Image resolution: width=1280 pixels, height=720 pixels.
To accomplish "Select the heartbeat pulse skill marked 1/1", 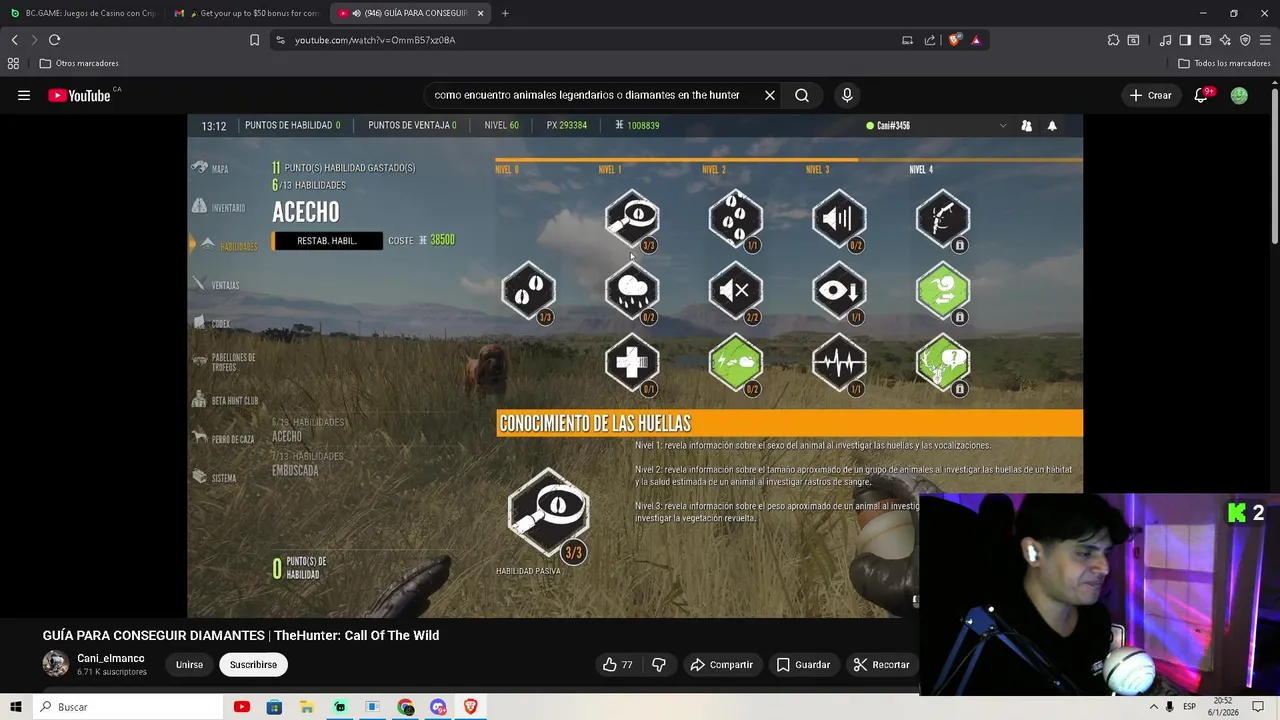I will 839,362.
